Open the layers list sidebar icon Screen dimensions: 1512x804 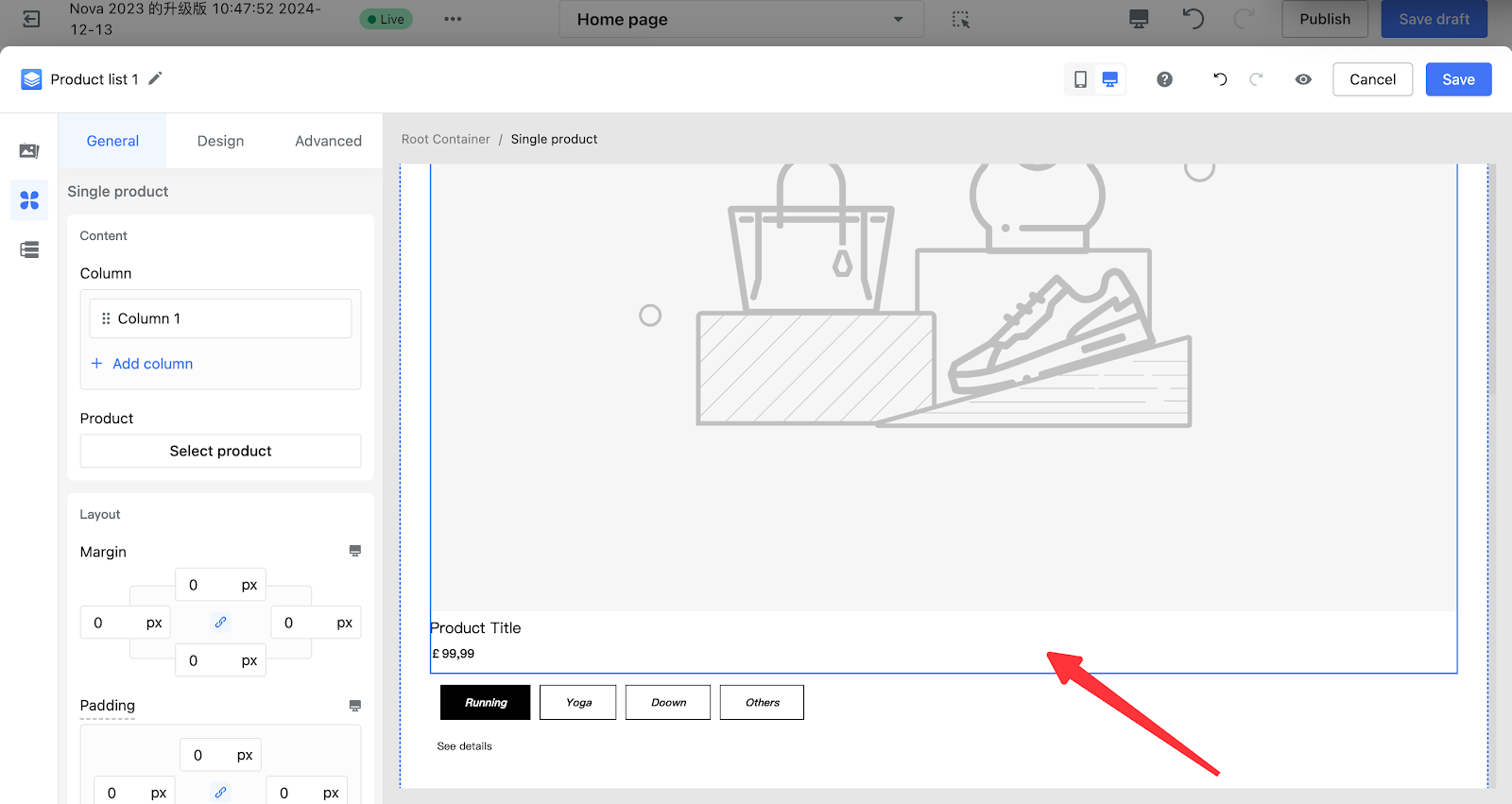coord(29,249)
